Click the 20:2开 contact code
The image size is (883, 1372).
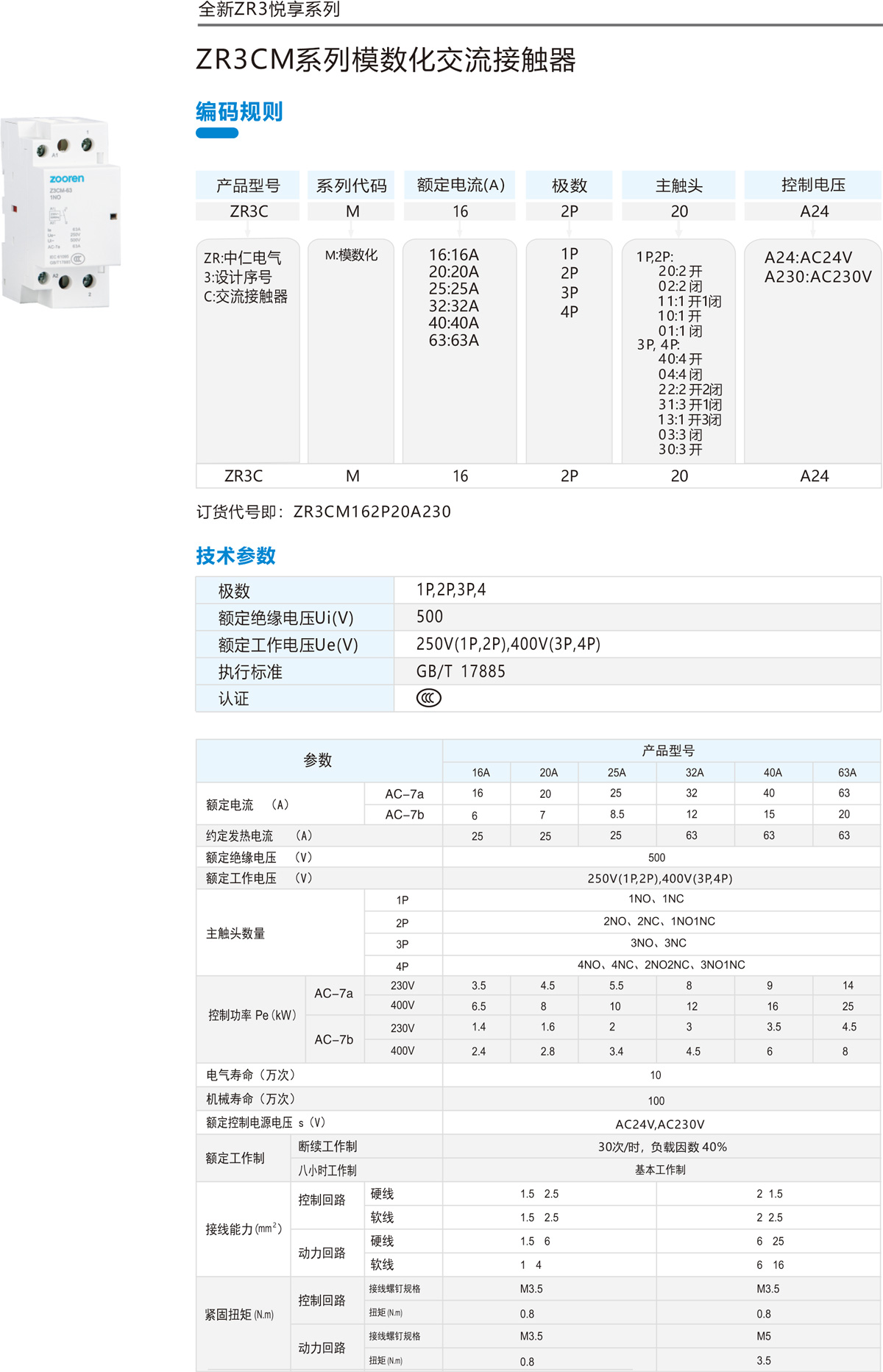[x=680, y=272]
